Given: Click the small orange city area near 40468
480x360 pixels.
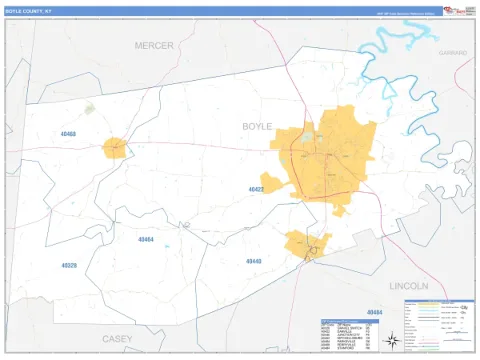Looking at the screenshot, I should (115, 148).
